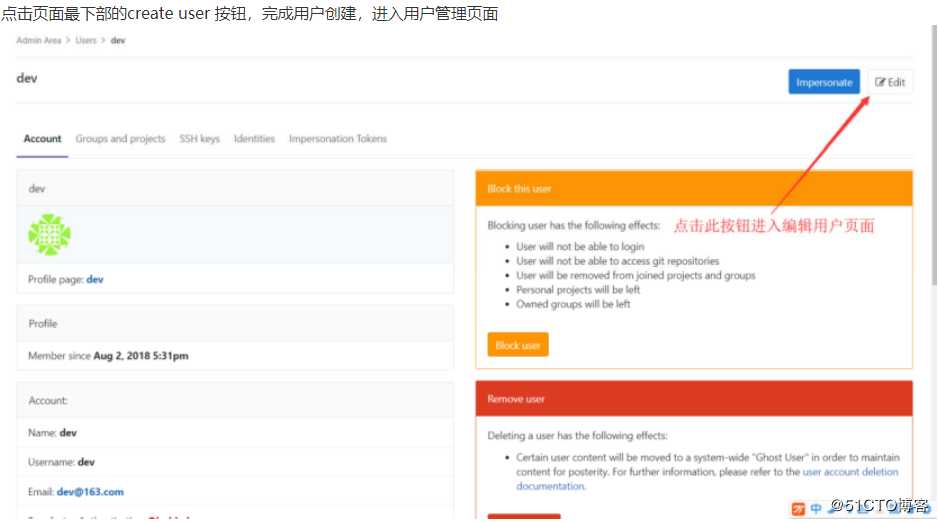Viewport: 938px width, 522px height.
Task: Click the dev breadcrumb item
Action: 118,40
